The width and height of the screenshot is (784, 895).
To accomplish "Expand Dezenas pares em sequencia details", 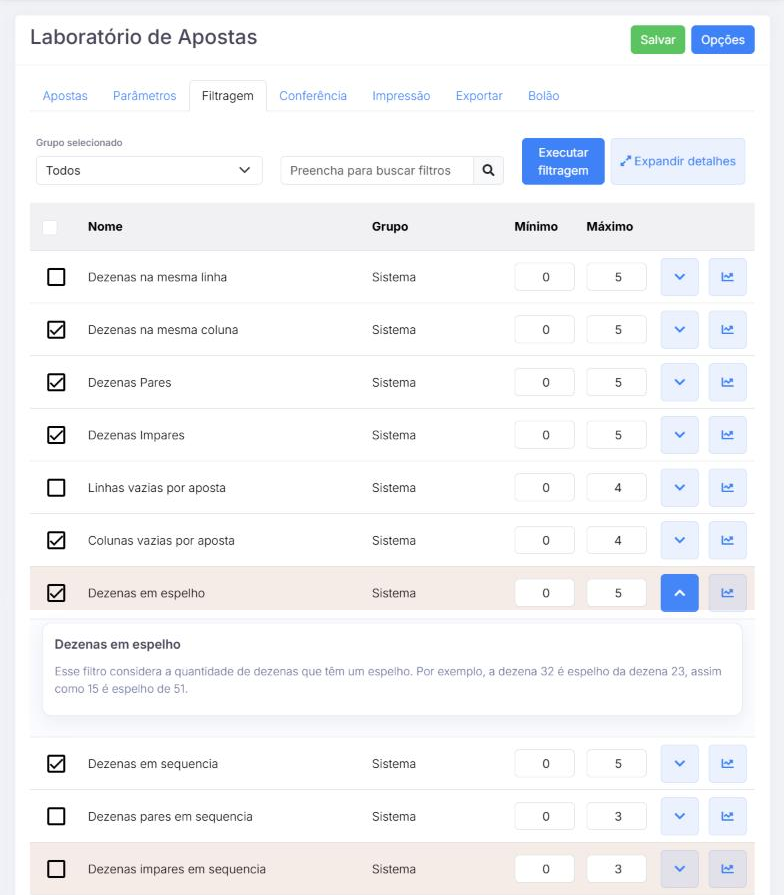I will pos(679,816).
